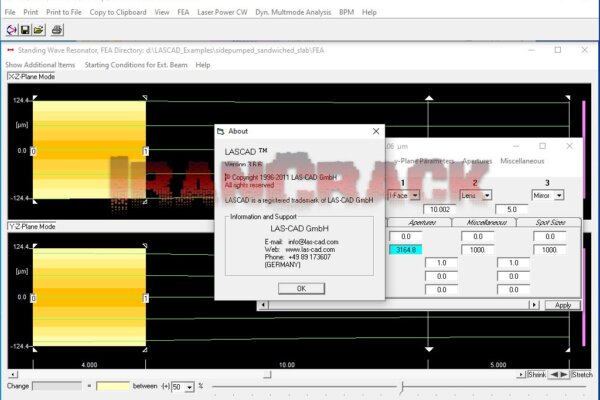The width and height of the screenshot is (600, 400).
Task: Click element 1 marker in X-Z plot
Action: click(146, 152)
